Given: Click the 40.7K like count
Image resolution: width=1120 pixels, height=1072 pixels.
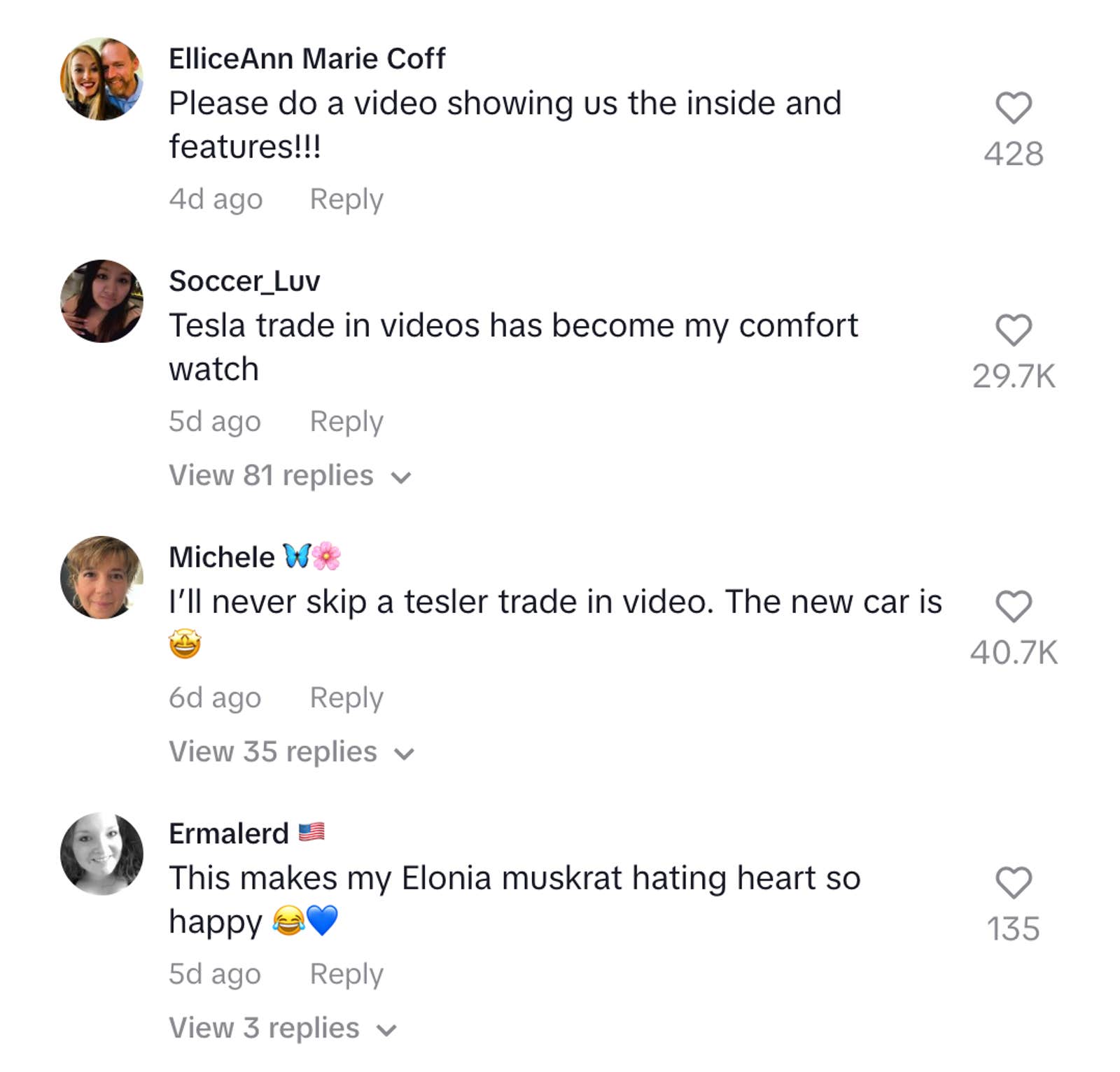Looking at the screenshot, I should tap(1014, 653).
